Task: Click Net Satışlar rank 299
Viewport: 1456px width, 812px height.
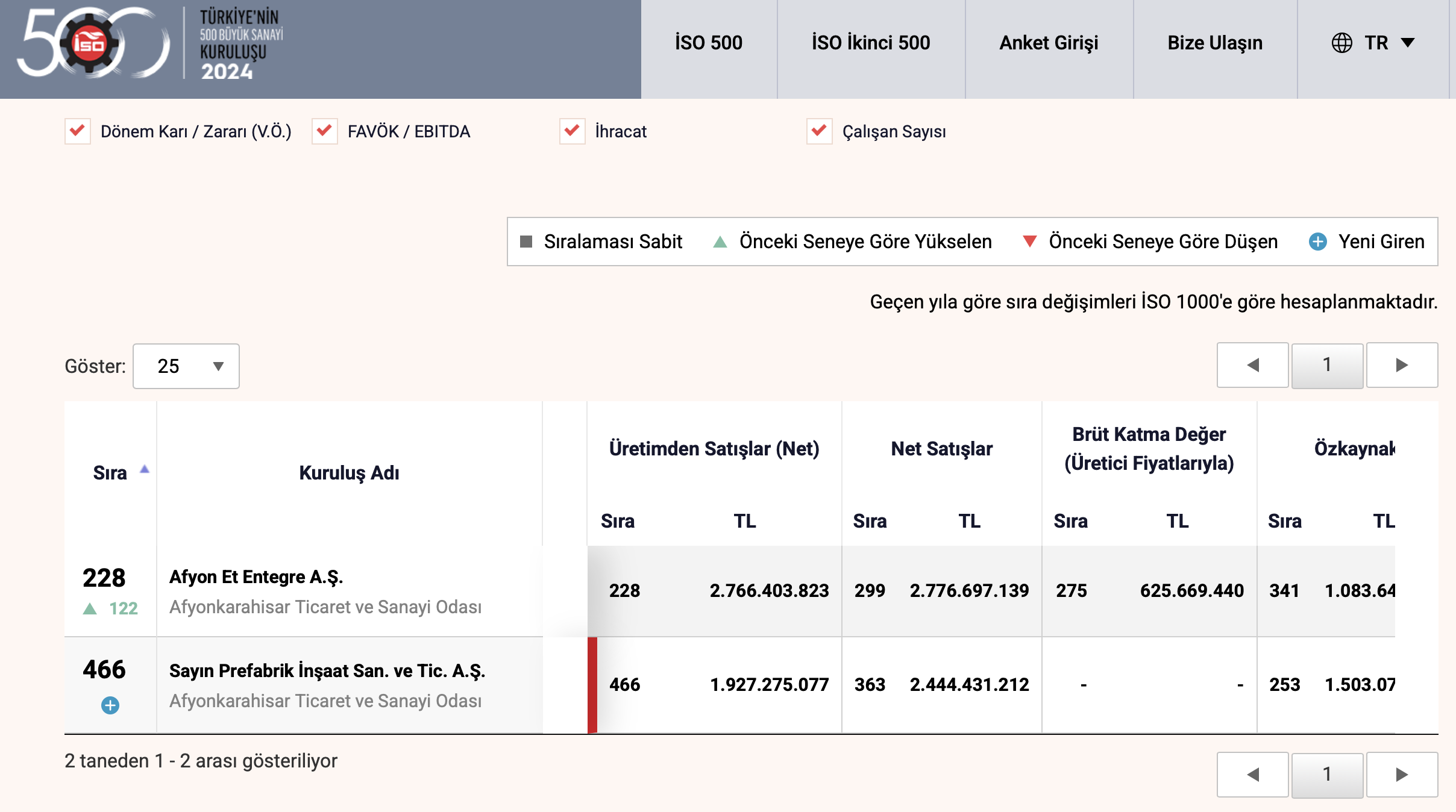Action: point(870,591)
